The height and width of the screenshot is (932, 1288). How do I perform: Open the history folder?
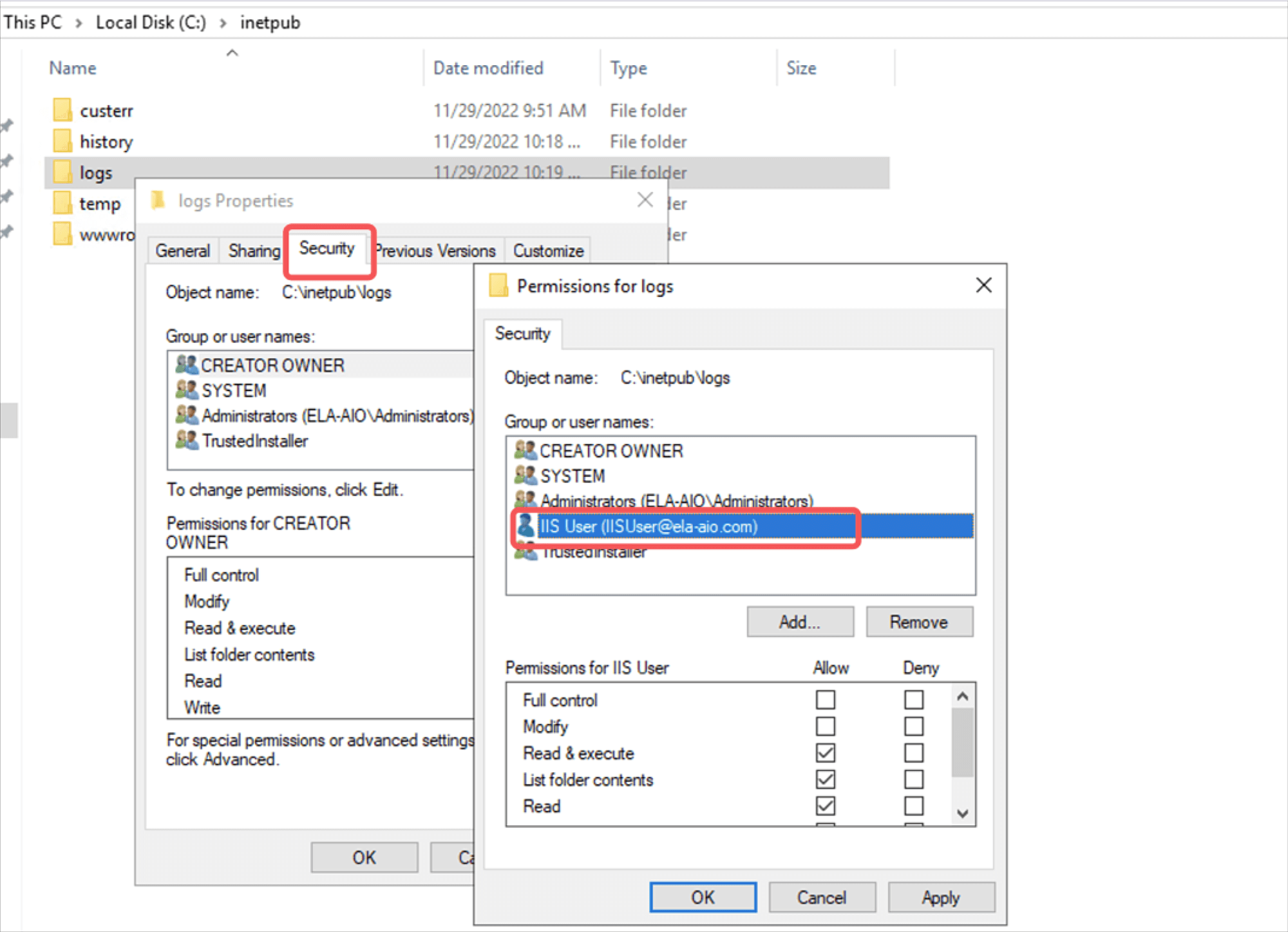pyautogui.click(x=107, y=141)
